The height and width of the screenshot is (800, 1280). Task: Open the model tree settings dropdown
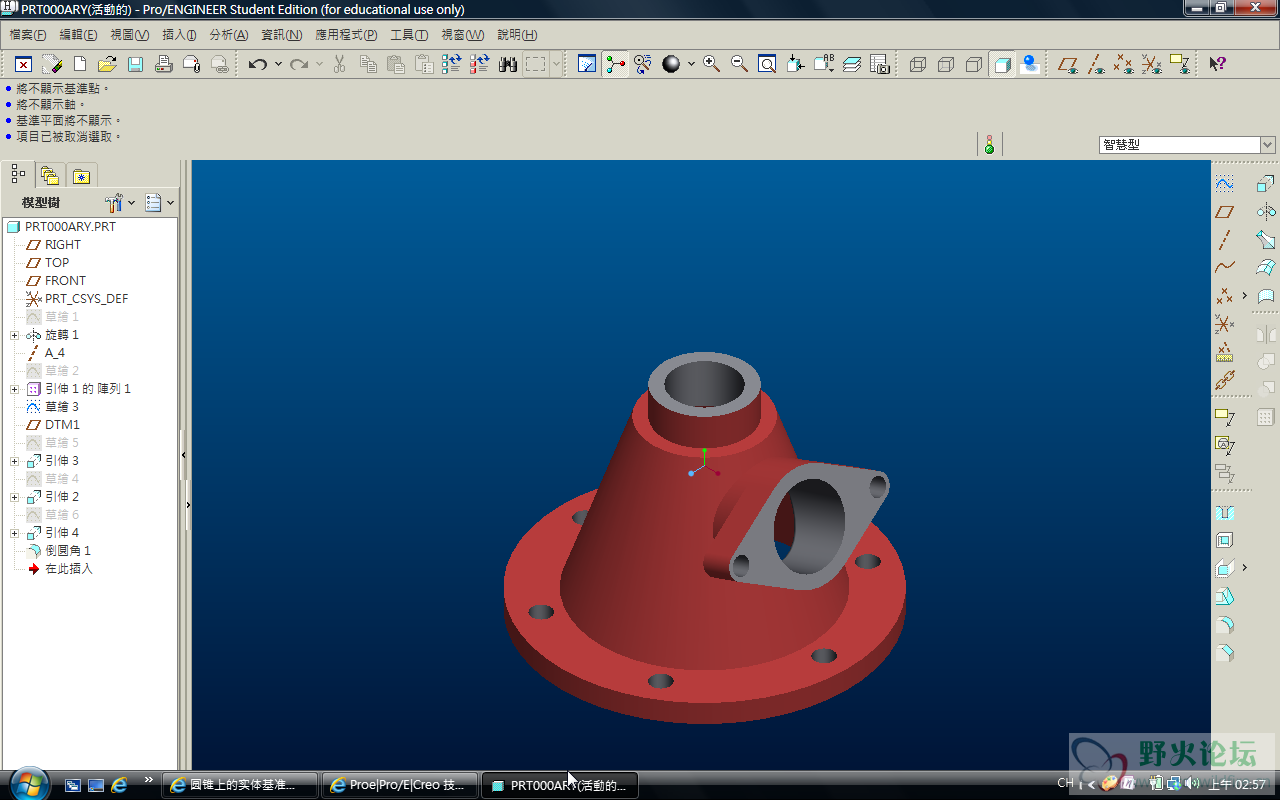tap(120, 202)
